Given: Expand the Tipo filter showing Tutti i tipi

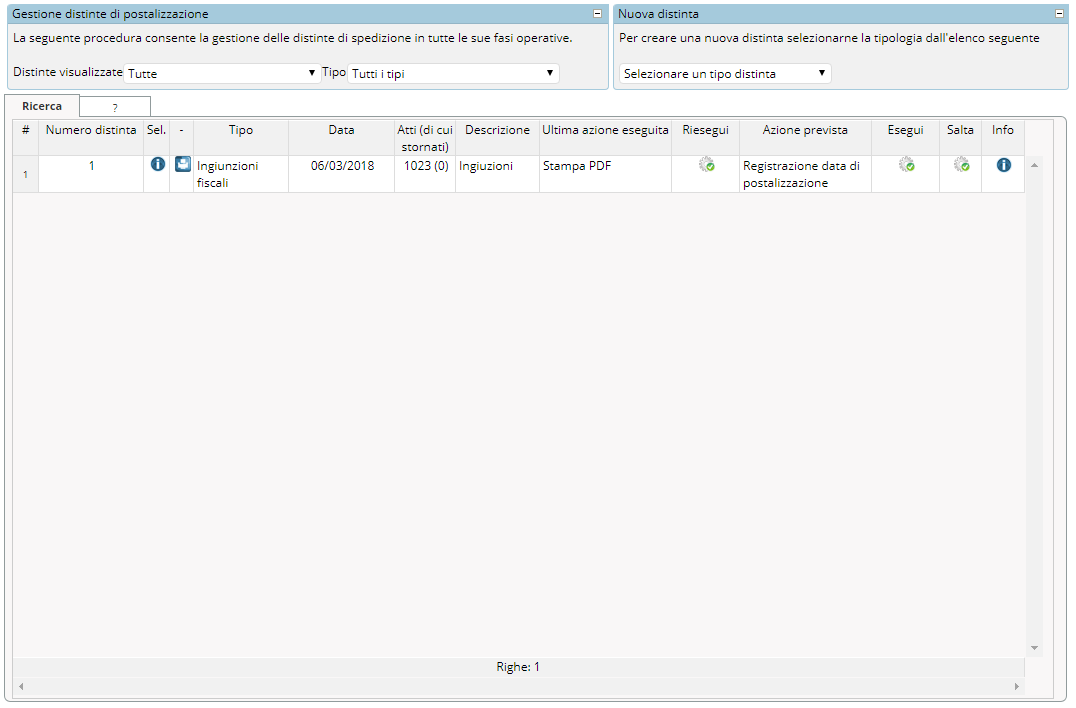Looking at the screenshot, I should tap(453, 73).
